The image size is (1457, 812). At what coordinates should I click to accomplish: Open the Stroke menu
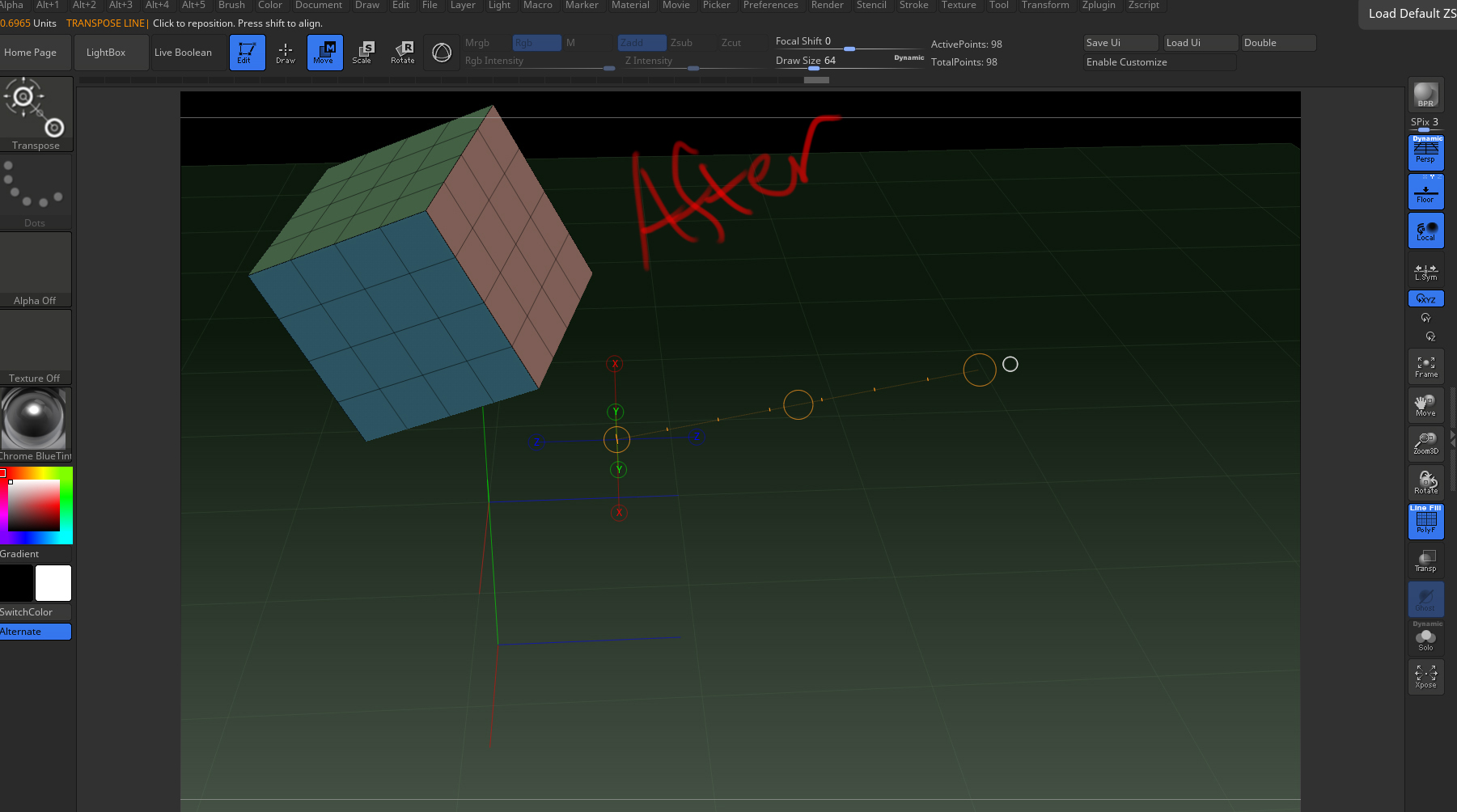(914, 5)
